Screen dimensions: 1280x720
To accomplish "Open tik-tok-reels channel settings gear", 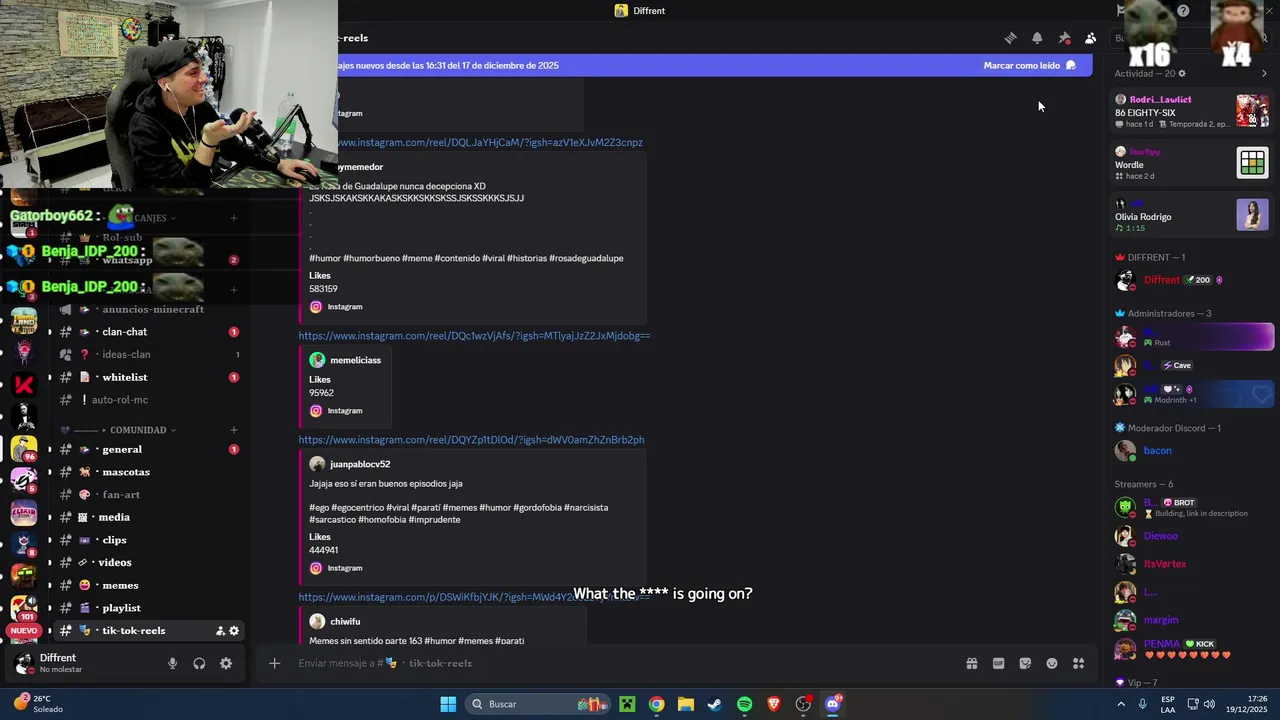I will pyautogui.click(x=234, y=631).
